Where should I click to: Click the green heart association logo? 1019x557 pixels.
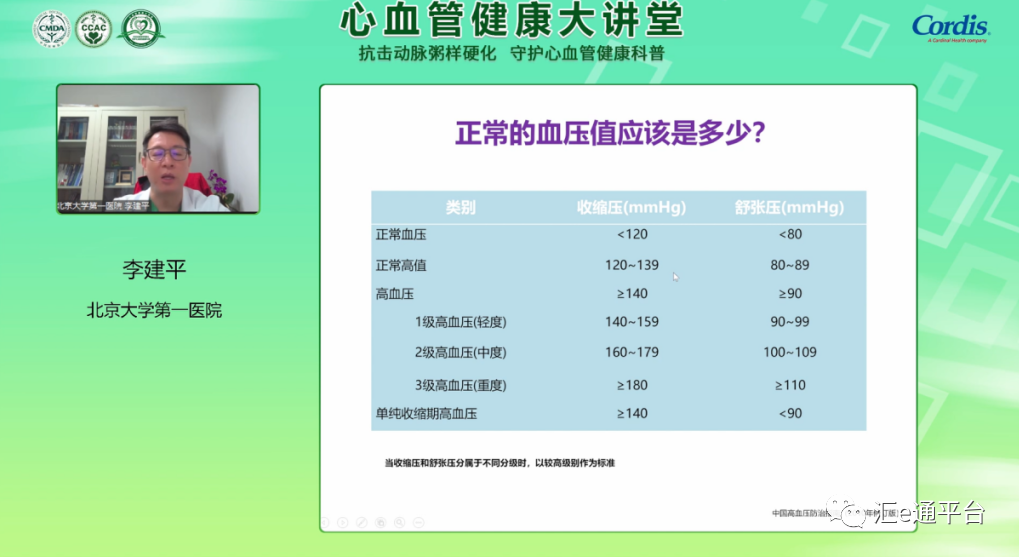(x=141, y=29)
